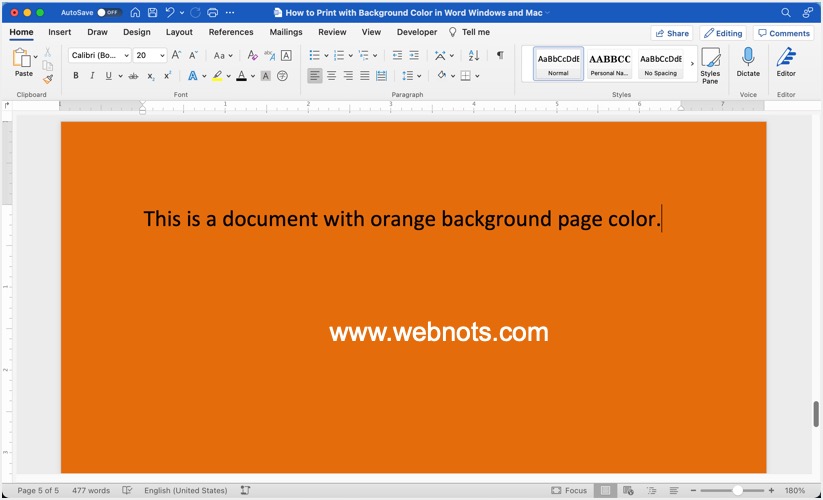
Task: Toggle Strikethrough formatting
Action: pos(133,76)
